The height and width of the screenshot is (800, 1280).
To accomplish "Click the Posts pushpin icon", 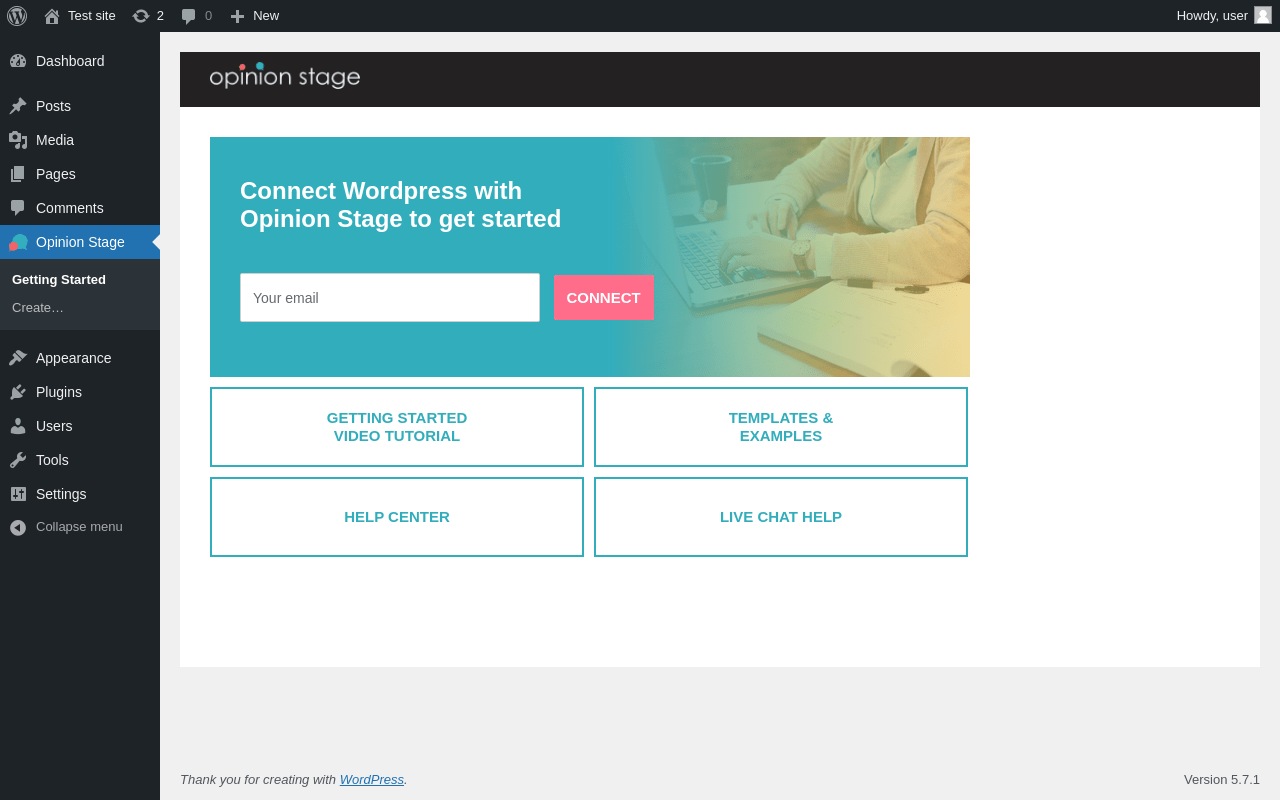I will [x=18, y=106].
